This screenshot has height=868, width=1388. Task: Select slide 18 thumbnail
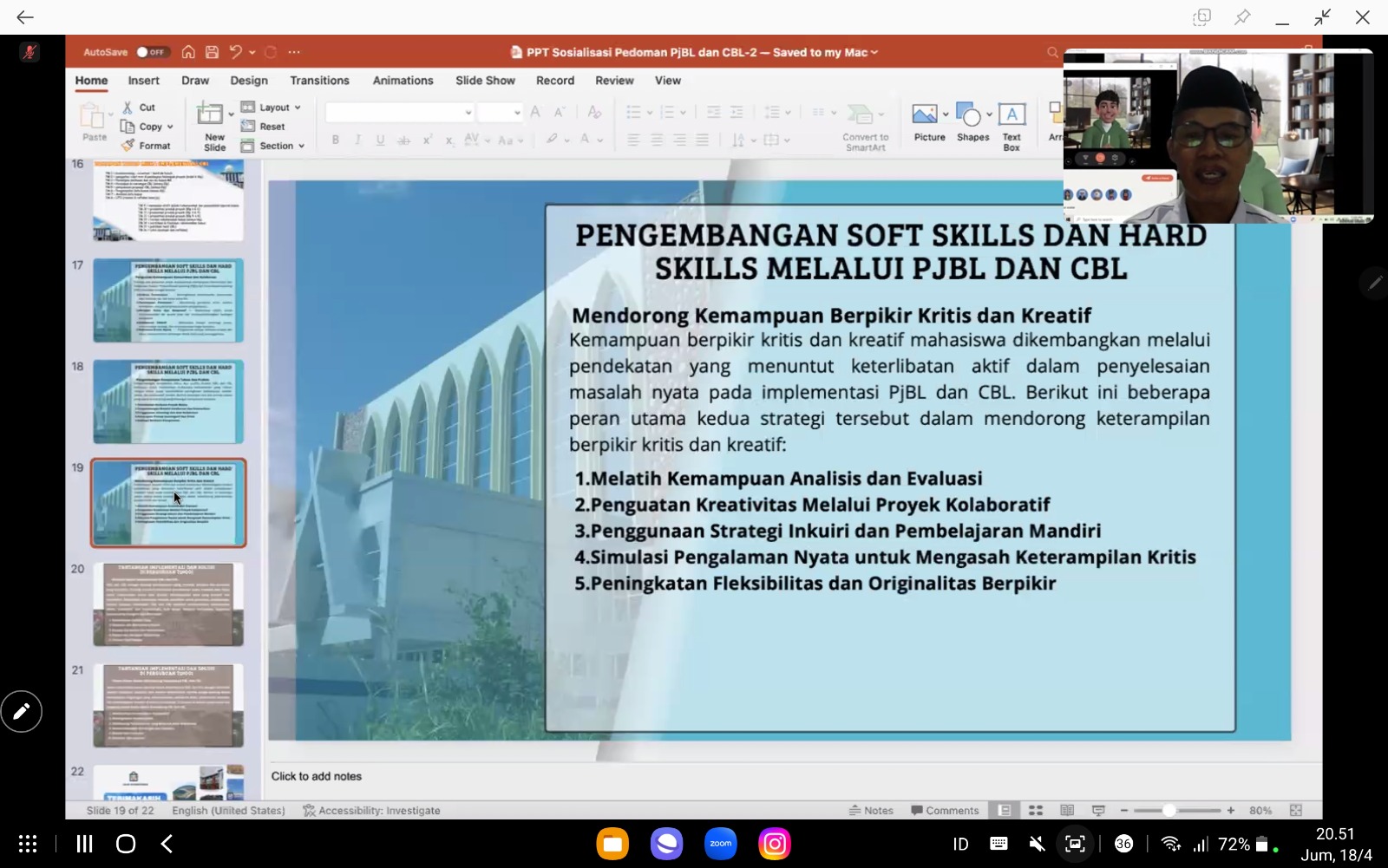(x=168, y=401)
